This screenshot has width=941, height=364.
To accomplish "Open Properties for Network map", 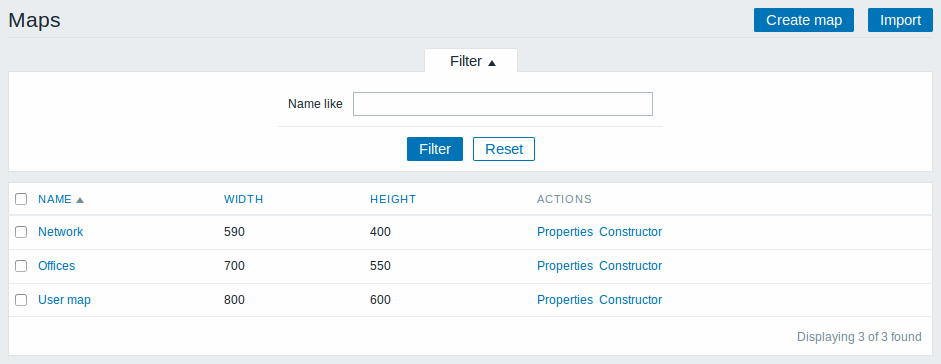I will (565, 231).
